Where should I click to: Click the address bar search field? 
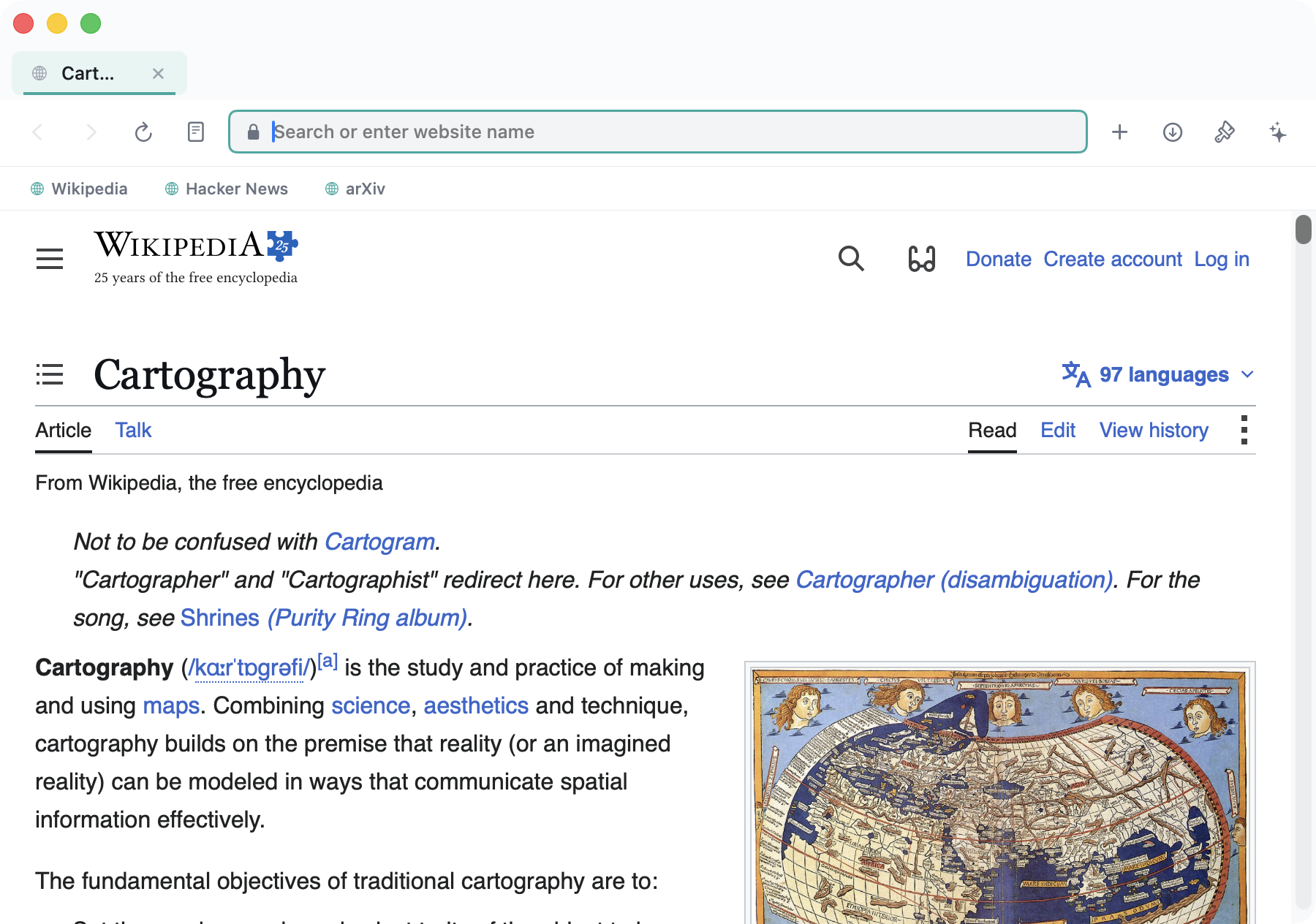tap(658, 132)
